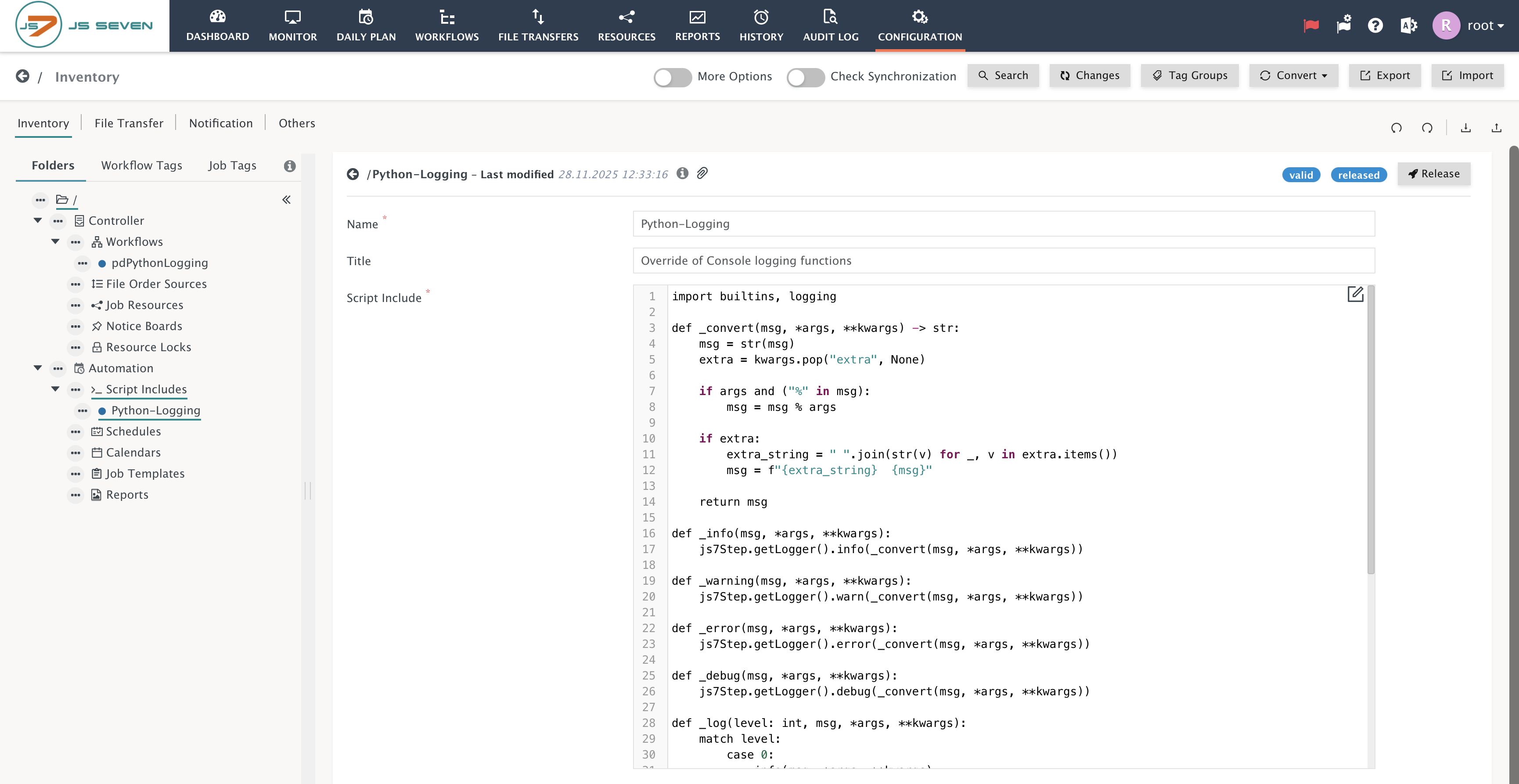Click the info icon next to Job Tags

point(289,166)
